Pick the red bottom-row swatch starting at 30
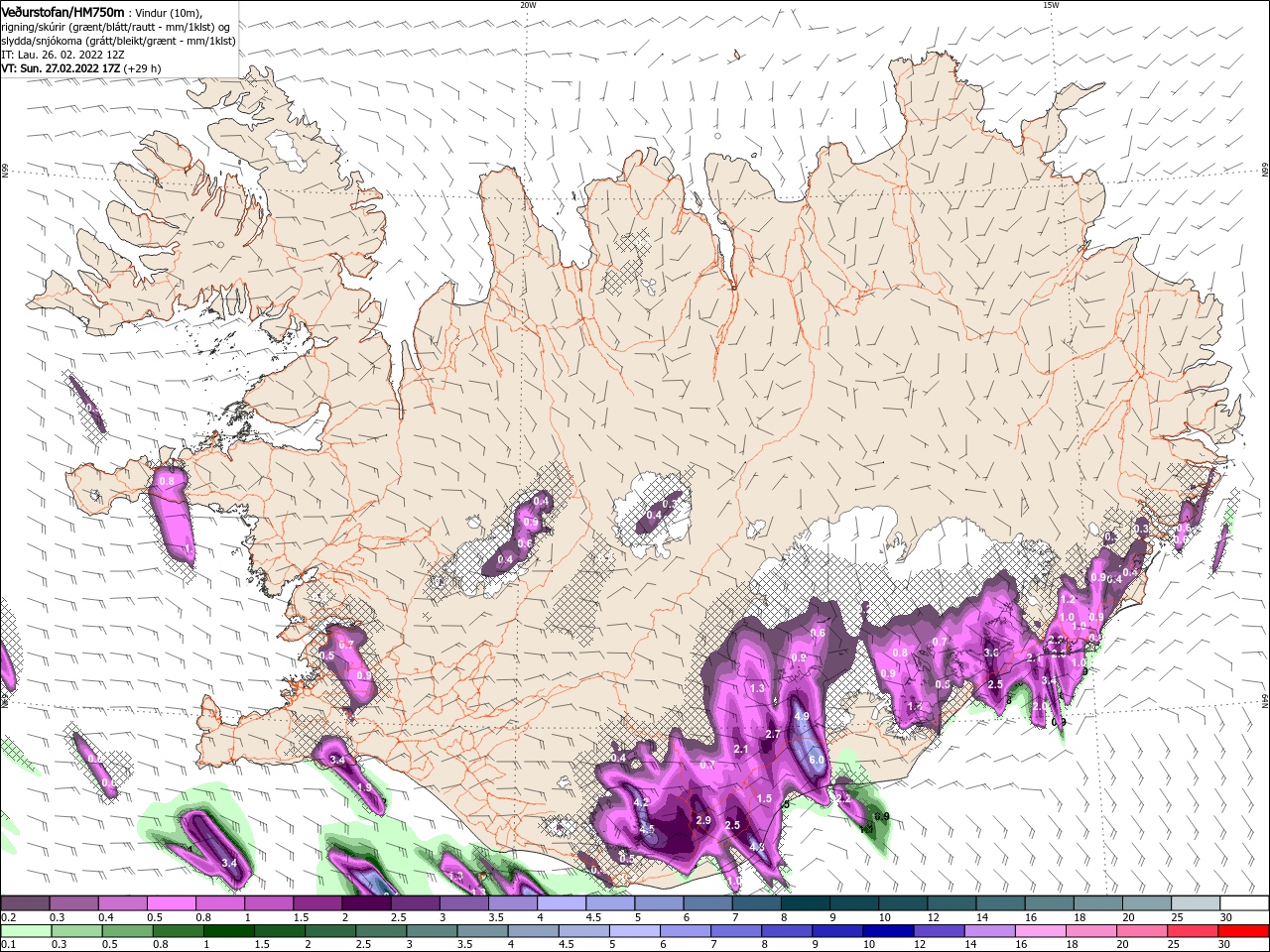The height and width of the screenshot is (952, 1270). (x=1243, y=931)
